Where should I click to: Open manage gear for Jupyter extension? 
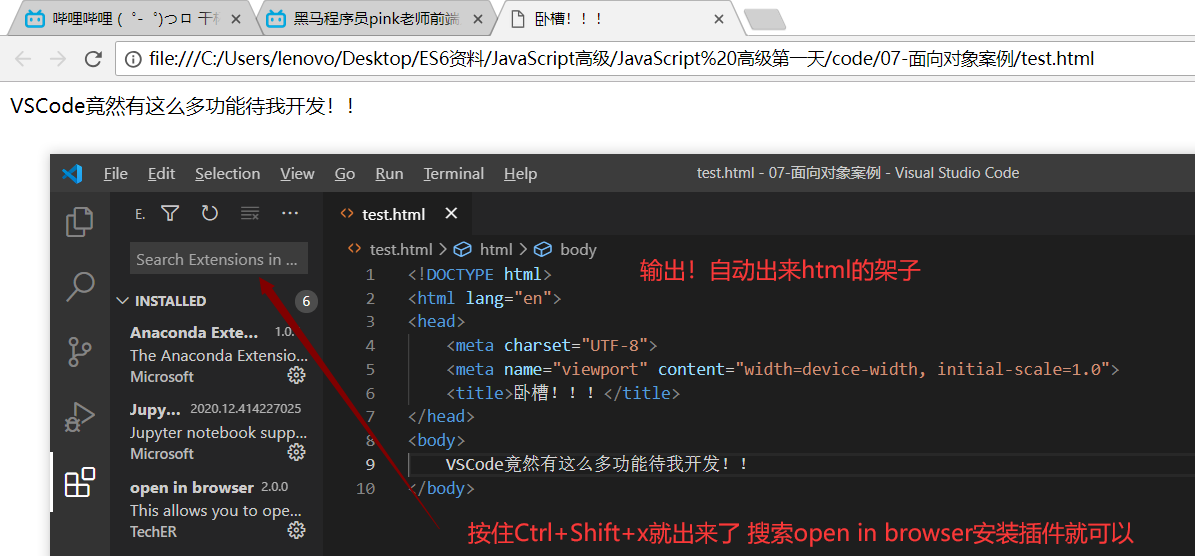pyautogui.click(x=296, y=453)
